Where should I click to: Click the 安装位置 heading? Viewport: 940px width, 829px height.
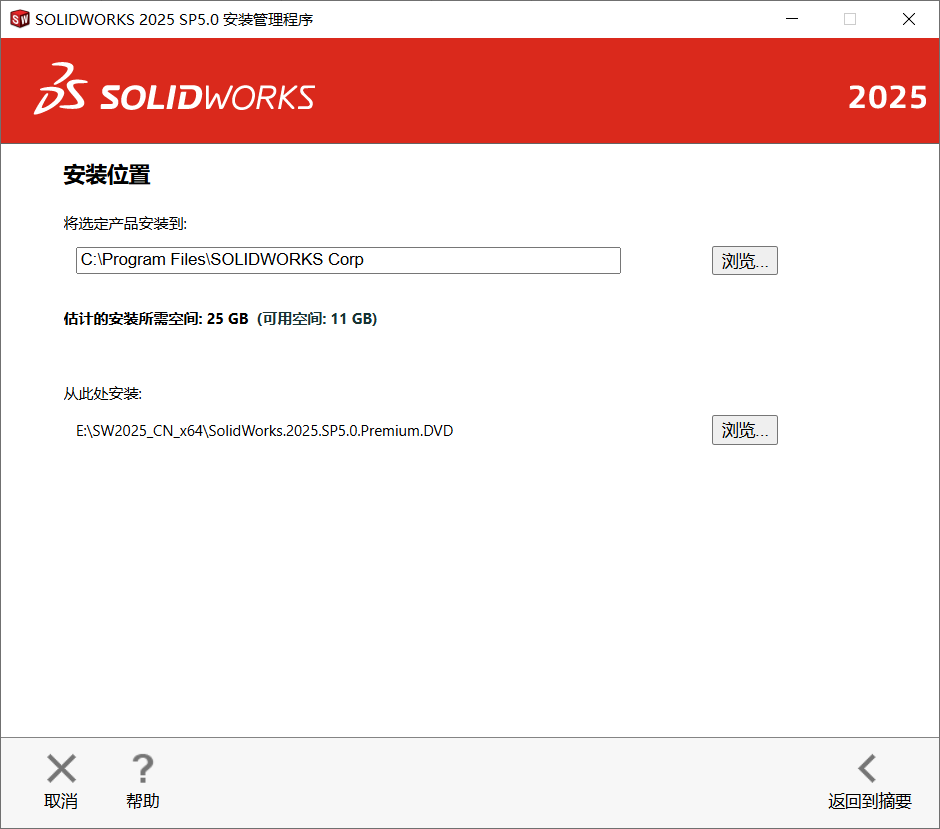107,175
